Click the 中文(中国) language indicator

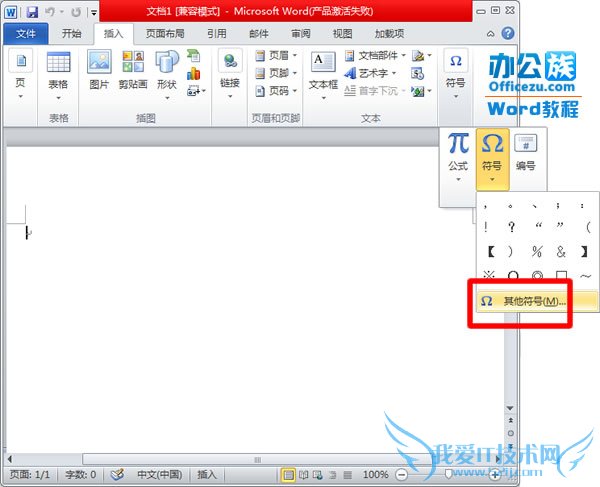(160, 475)
